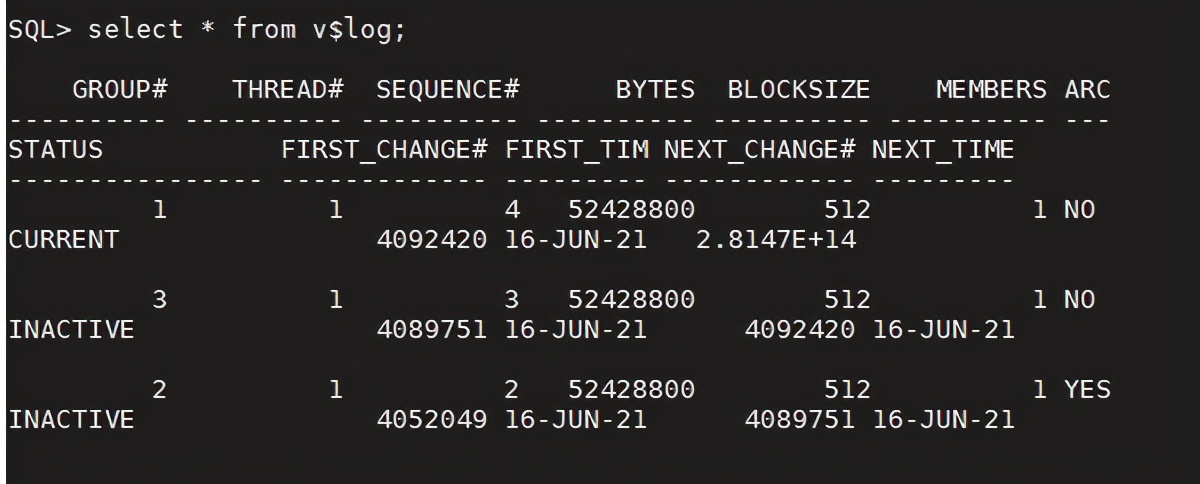Viewport: 1200px width, 484px height.
Task: Click the BYTES column header
Action: (655, 90)
